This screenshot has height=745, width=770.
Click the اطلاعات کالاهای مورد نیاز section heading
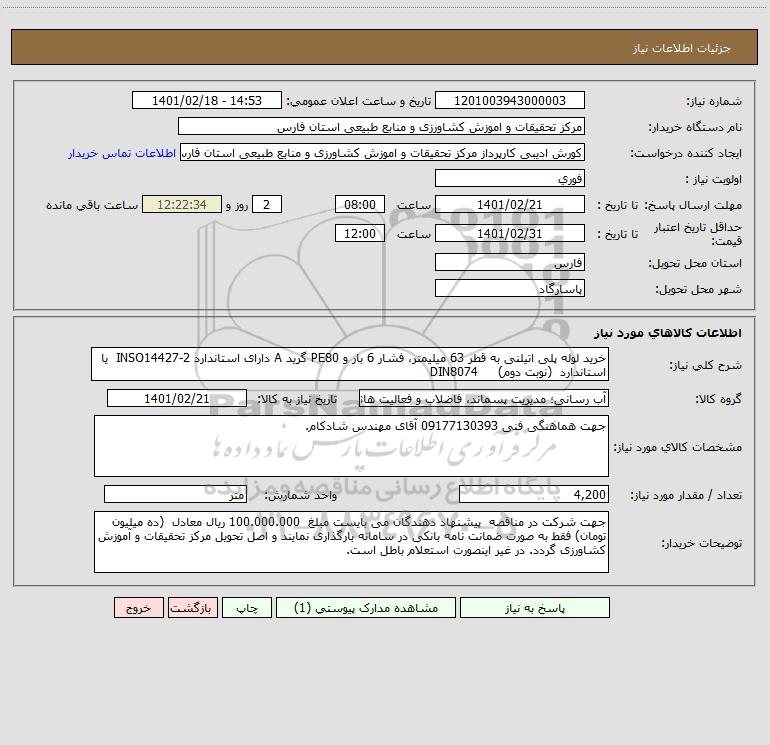tap(668, 333)
